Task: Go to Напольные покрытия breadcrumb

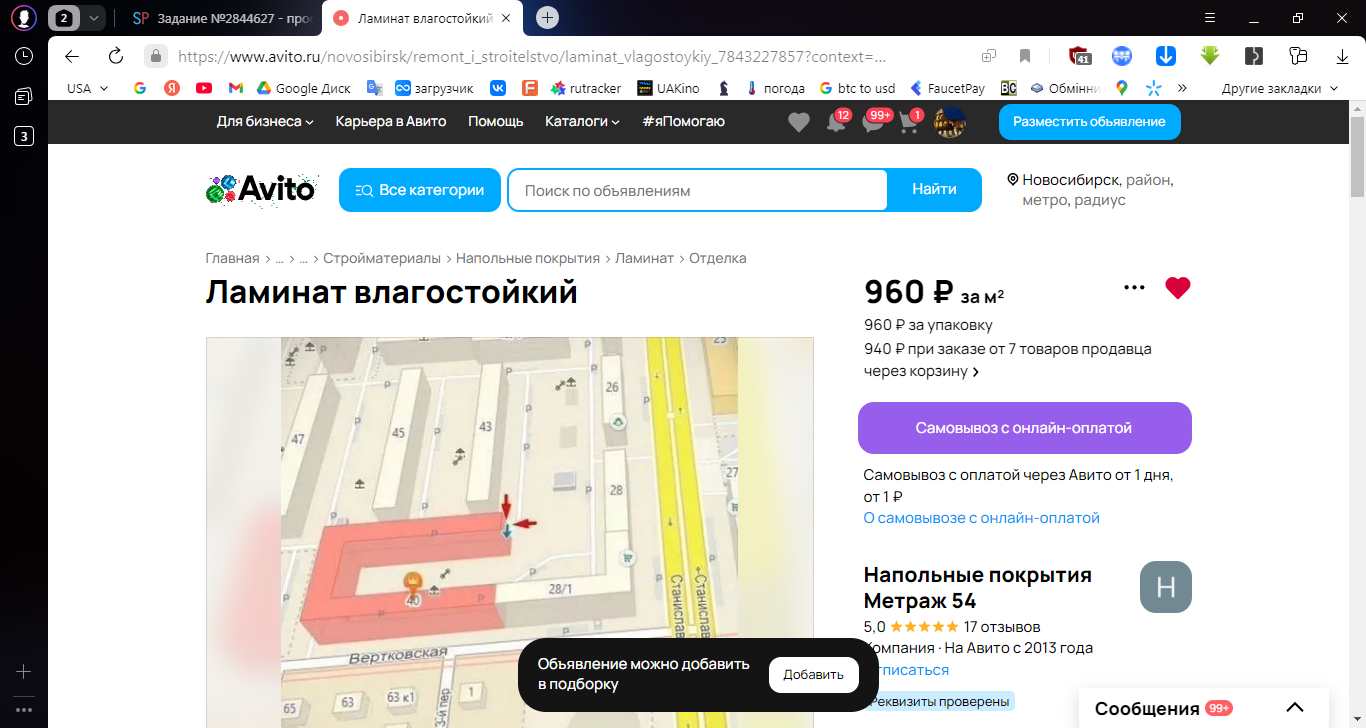Action: click(528, 258)
